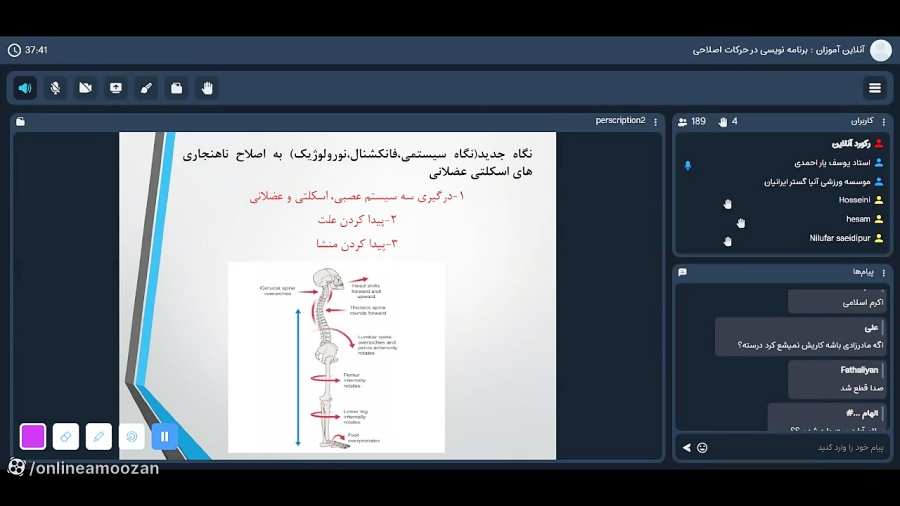The image size is (900, 506).
Task: Click slide line ۳-پیدا کردن منشا
Action: pos(356,244)
